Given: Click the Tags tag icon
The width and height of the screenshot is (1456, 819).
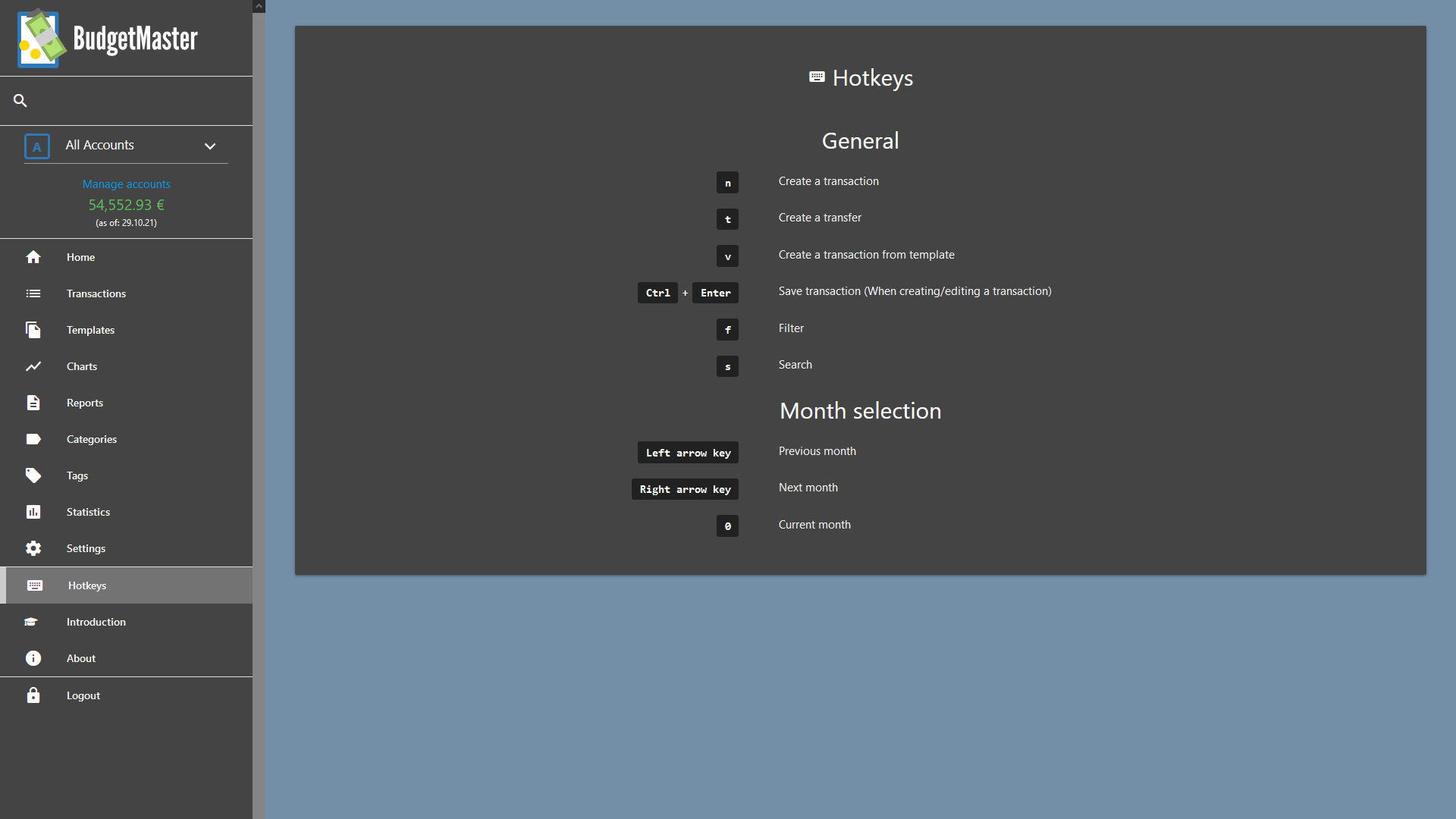Looking at the screenshot, I should tap(33, 475).
